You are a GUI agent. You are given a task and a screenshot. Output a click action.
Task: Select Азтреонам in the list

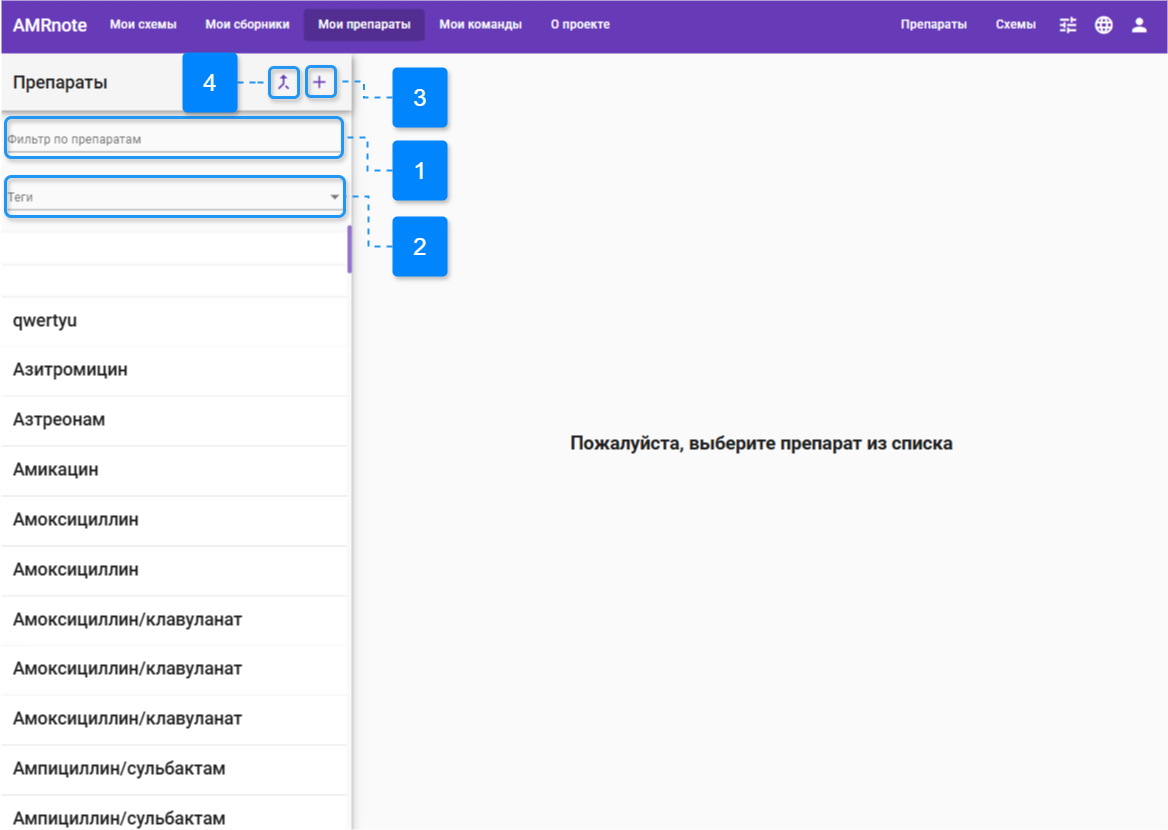[174, 420]
